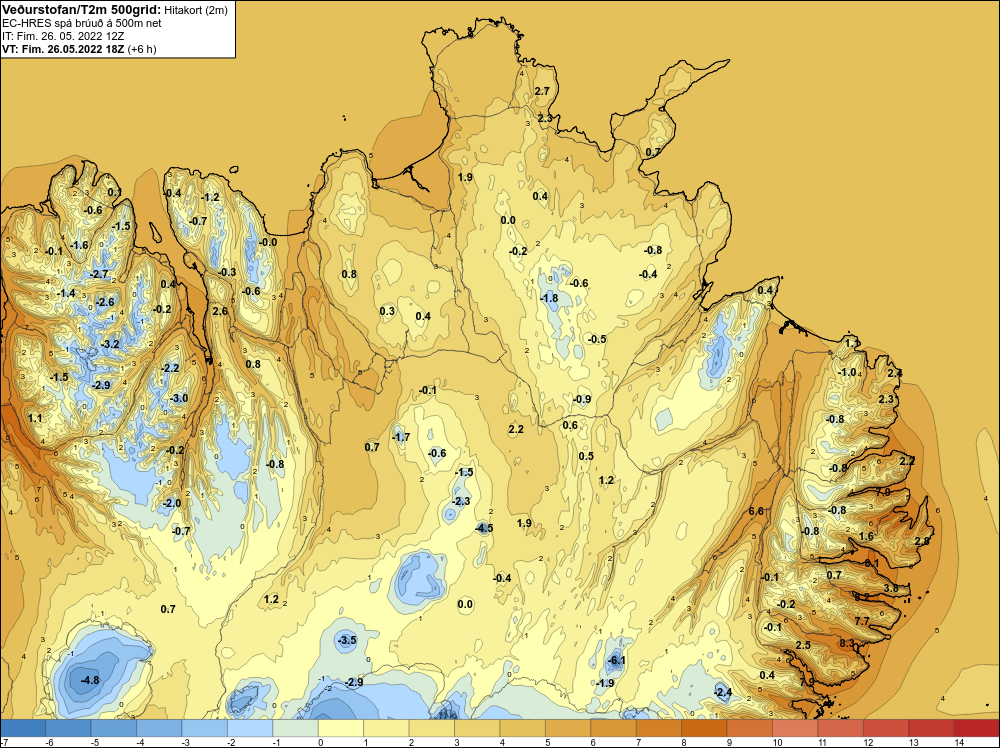Click legend swatch between 8 and 9

point(704,727)
